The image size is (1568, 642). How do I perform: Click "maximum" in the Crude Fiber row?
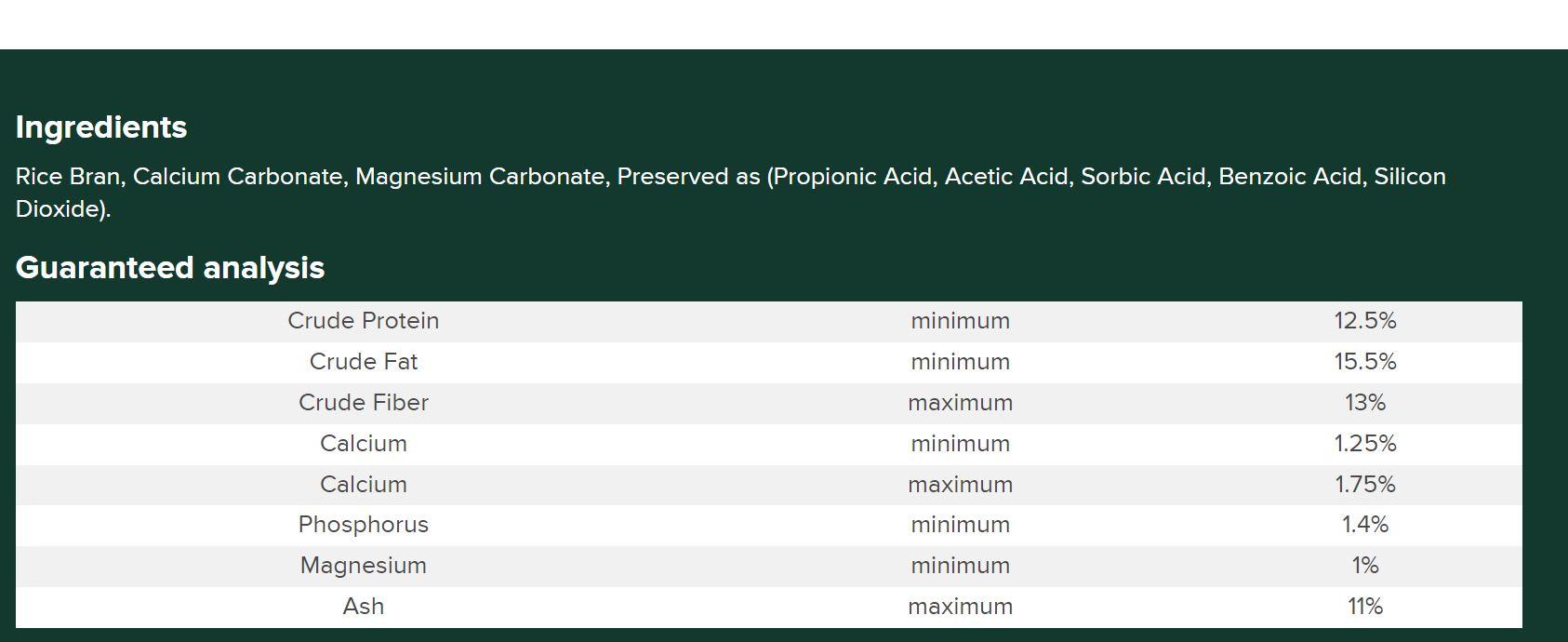point(960,403)
